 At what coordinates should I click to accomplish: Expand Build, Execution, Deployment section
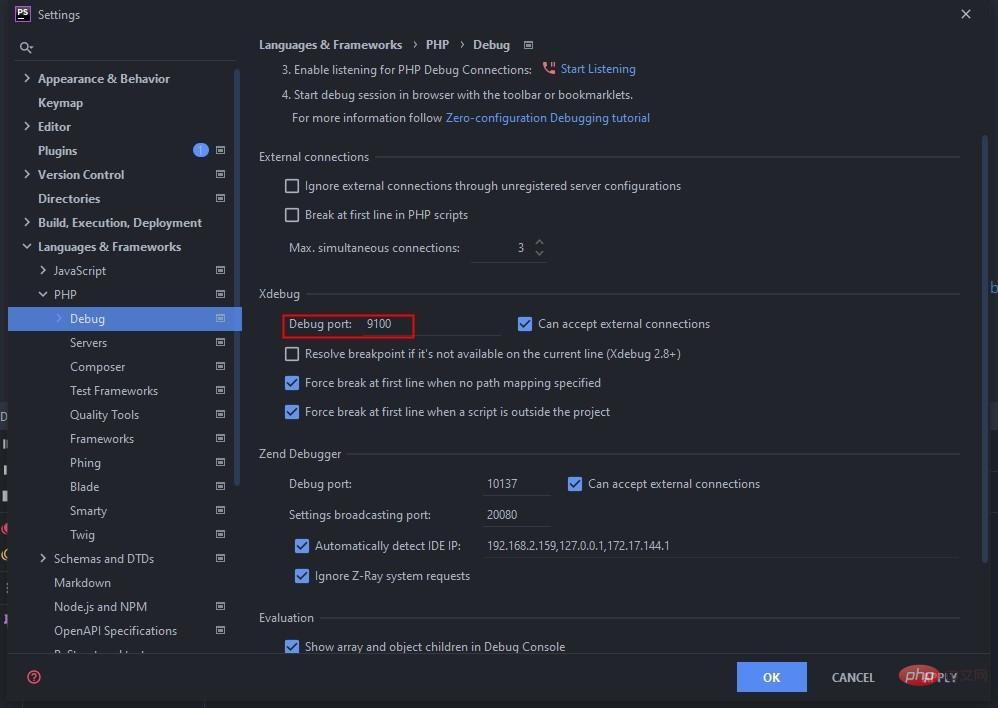pyautogui.click(x=27, y=222)
